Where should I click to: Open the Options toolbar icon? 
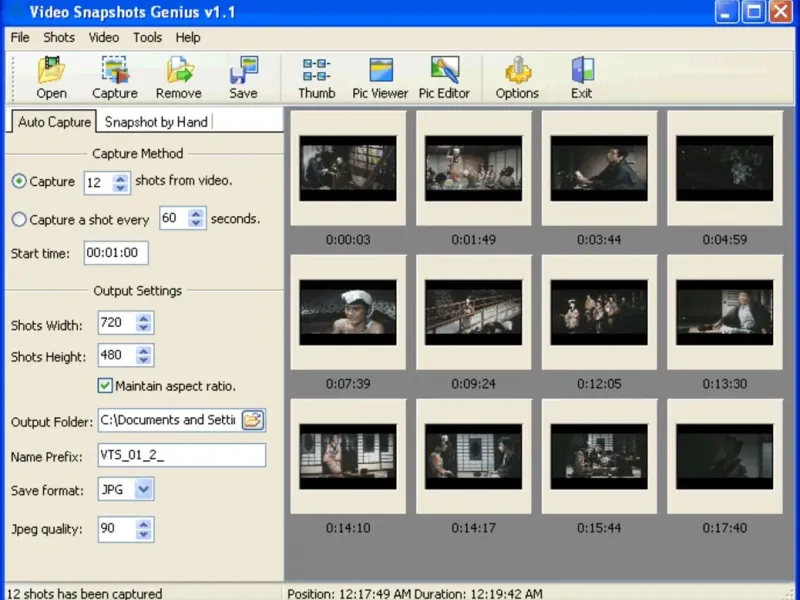click(x=517, y=78)
